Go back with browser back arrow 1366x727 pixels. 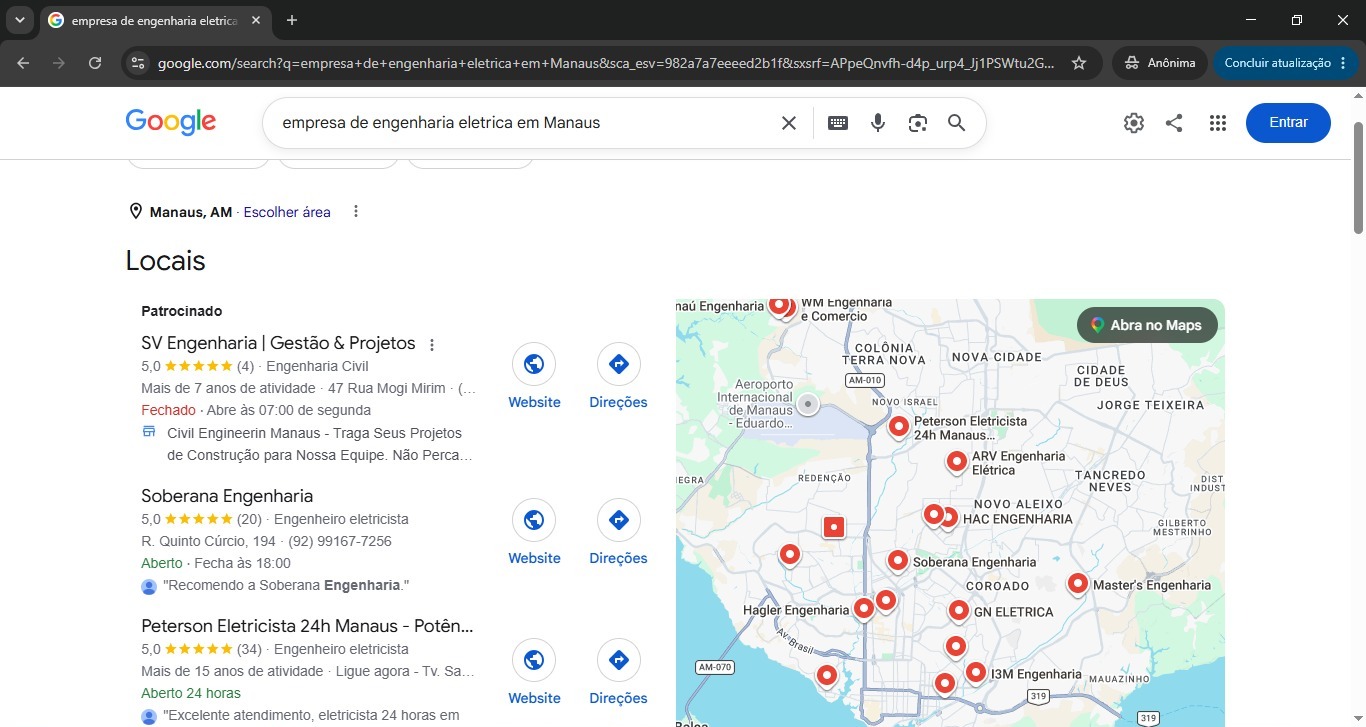coord(23,63)
